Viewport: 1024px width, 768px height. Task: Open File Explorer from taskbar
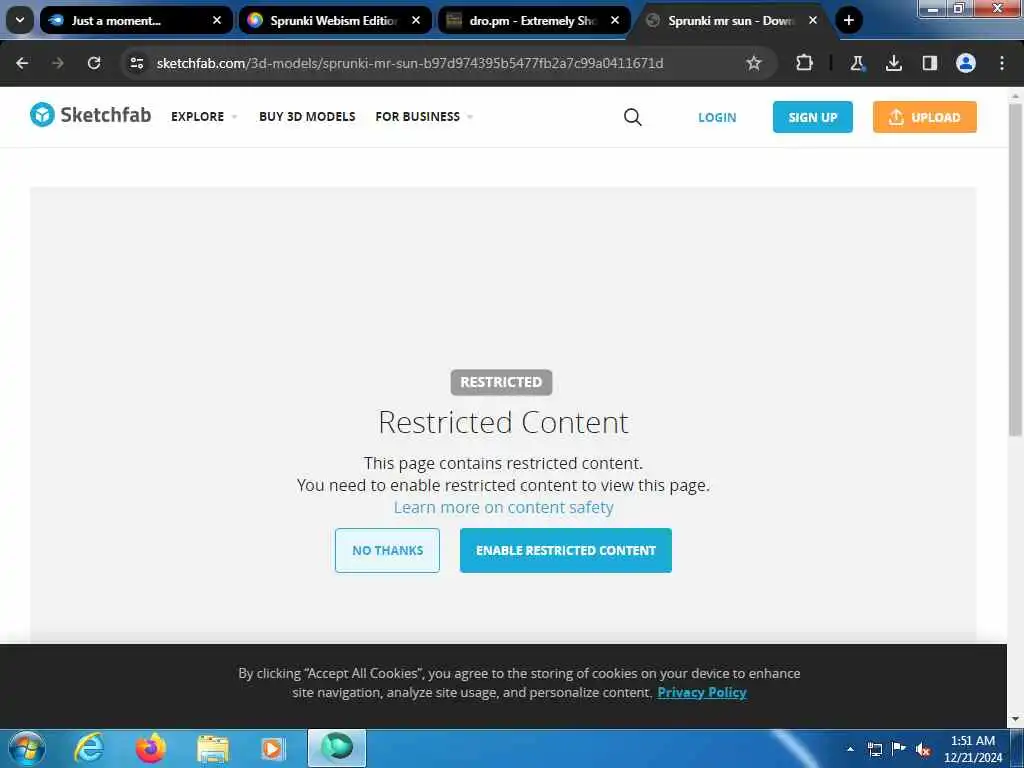point(213,748)
